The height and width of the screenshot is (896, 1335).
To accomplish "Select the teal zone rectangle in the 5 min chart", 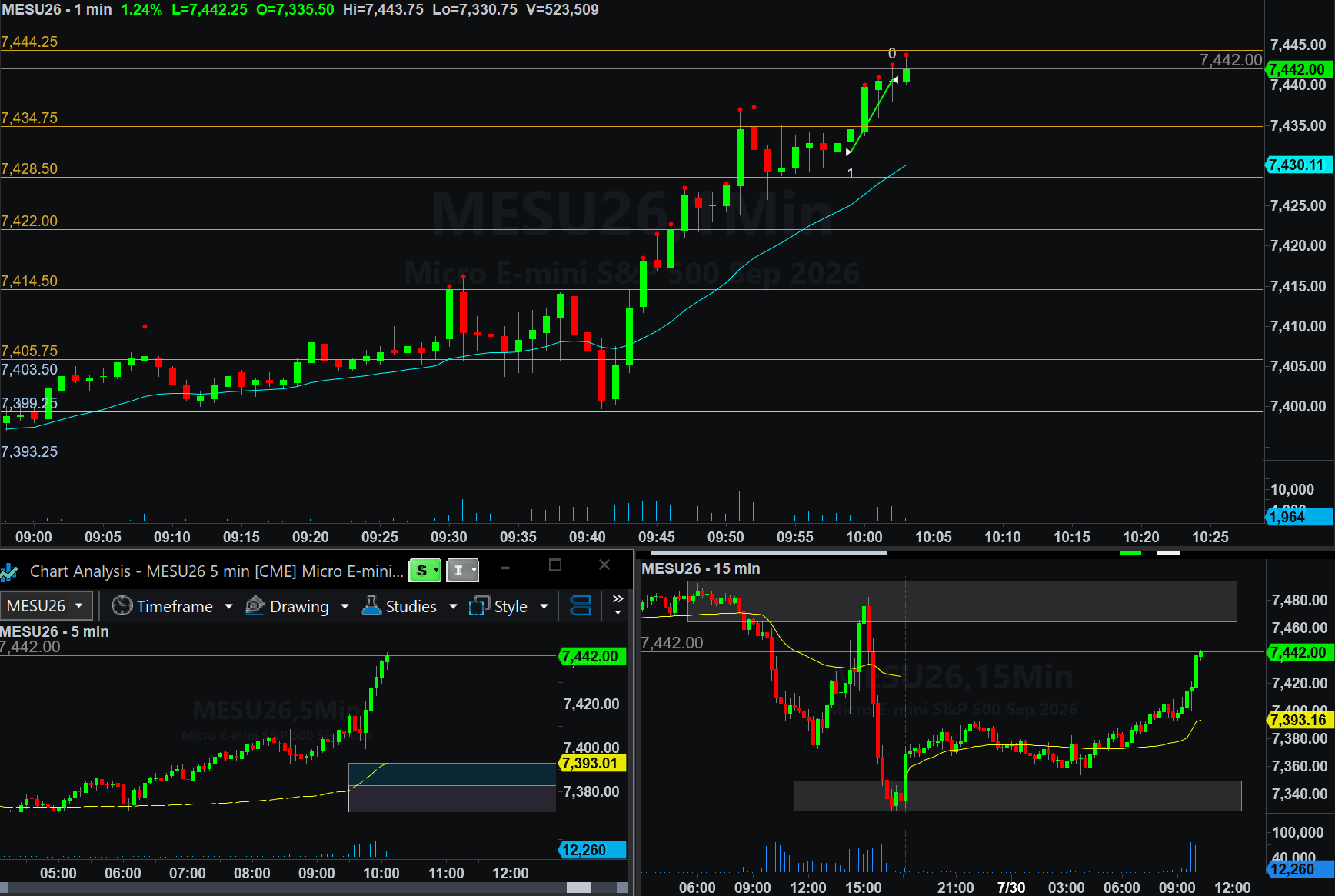I will (452, 774).
